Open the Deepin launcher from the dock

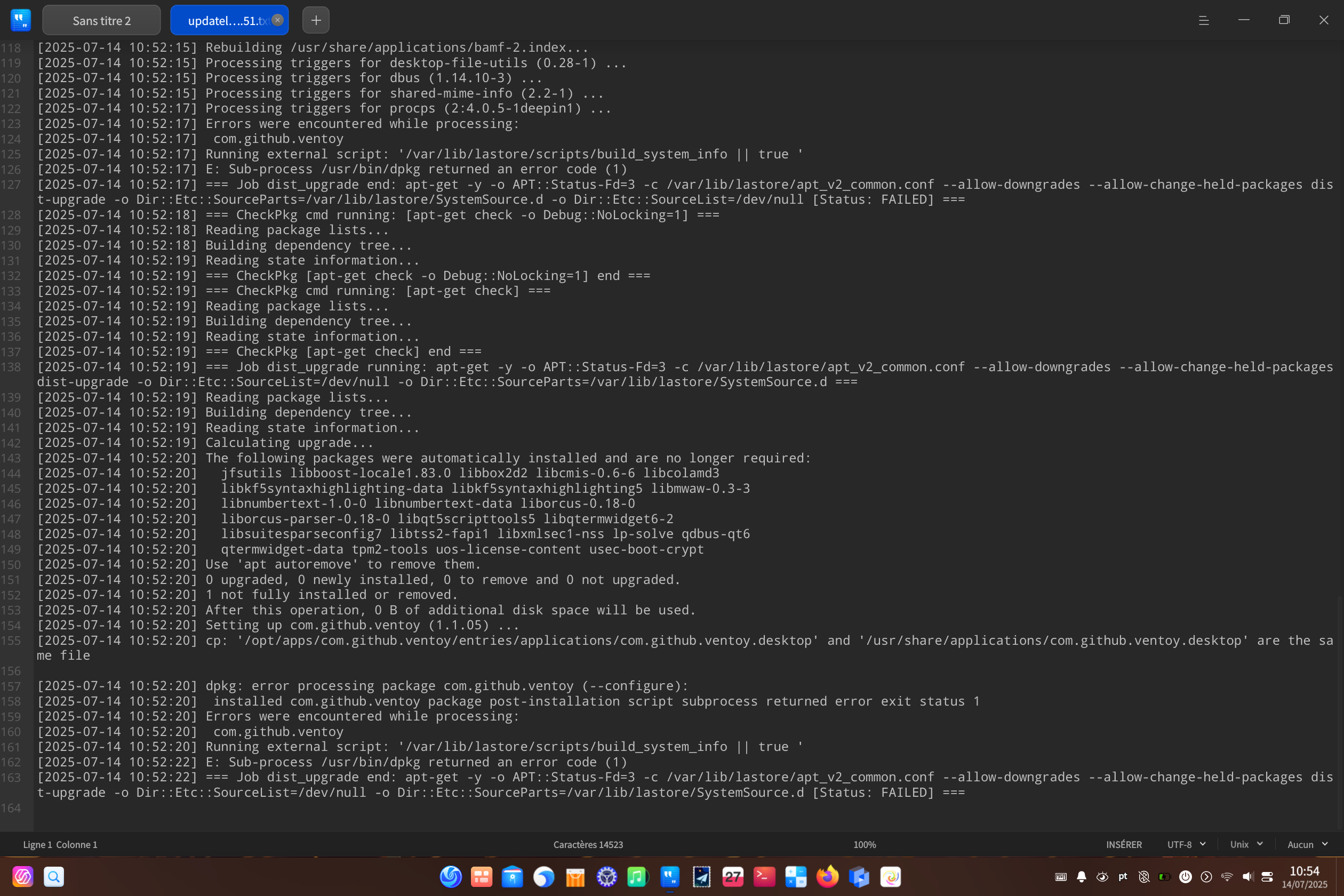point(450,876)
